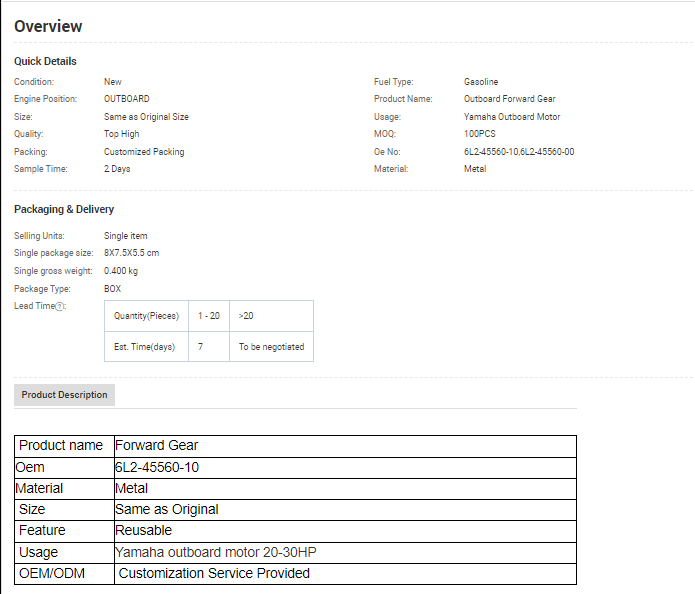Open the Product Description tab
This screenshot has width=695, height=594.
[x=64, y=395]
